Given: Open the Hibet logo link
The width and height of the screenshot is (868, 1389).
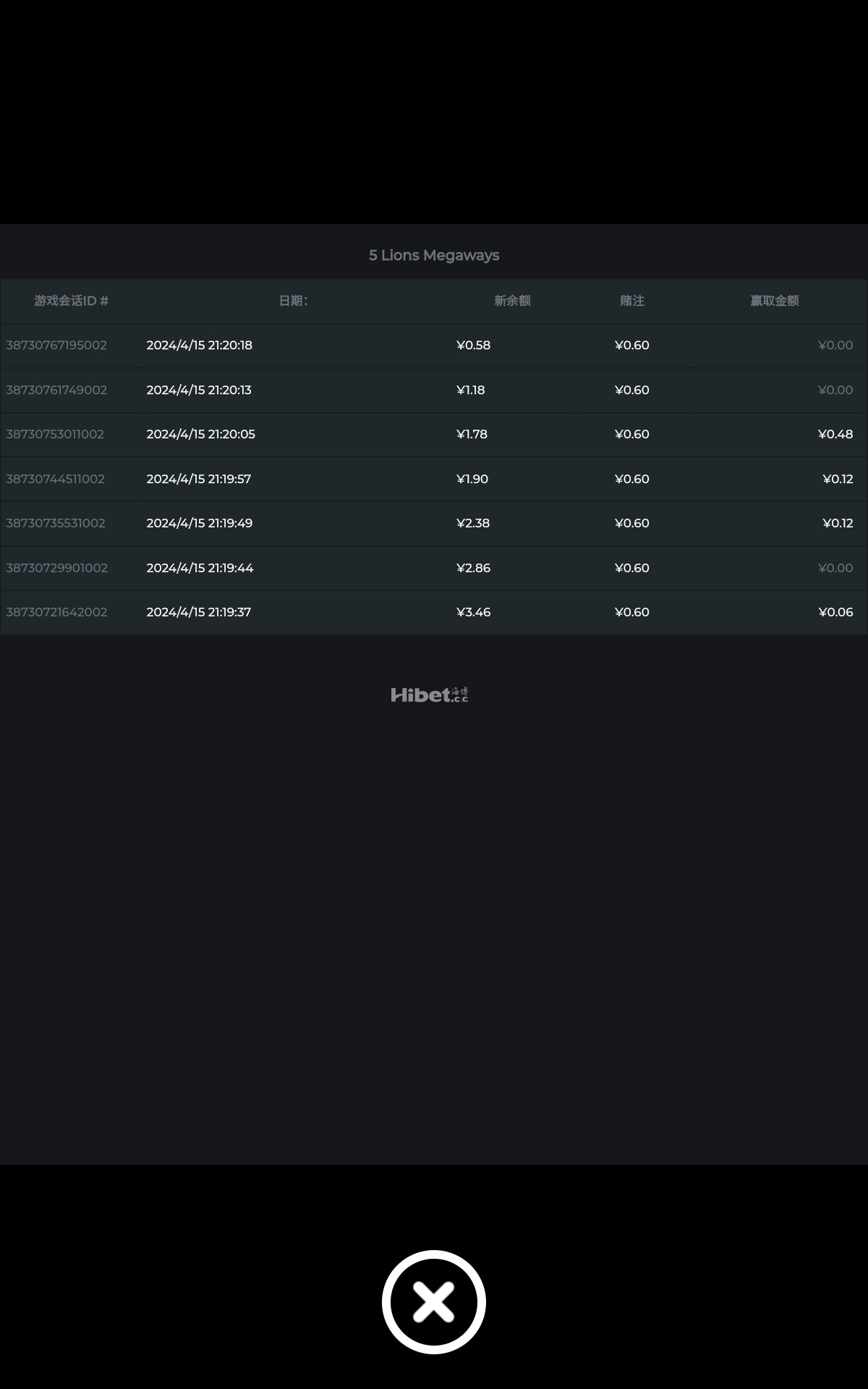Looking at the screenshot, I should (430, 695).
